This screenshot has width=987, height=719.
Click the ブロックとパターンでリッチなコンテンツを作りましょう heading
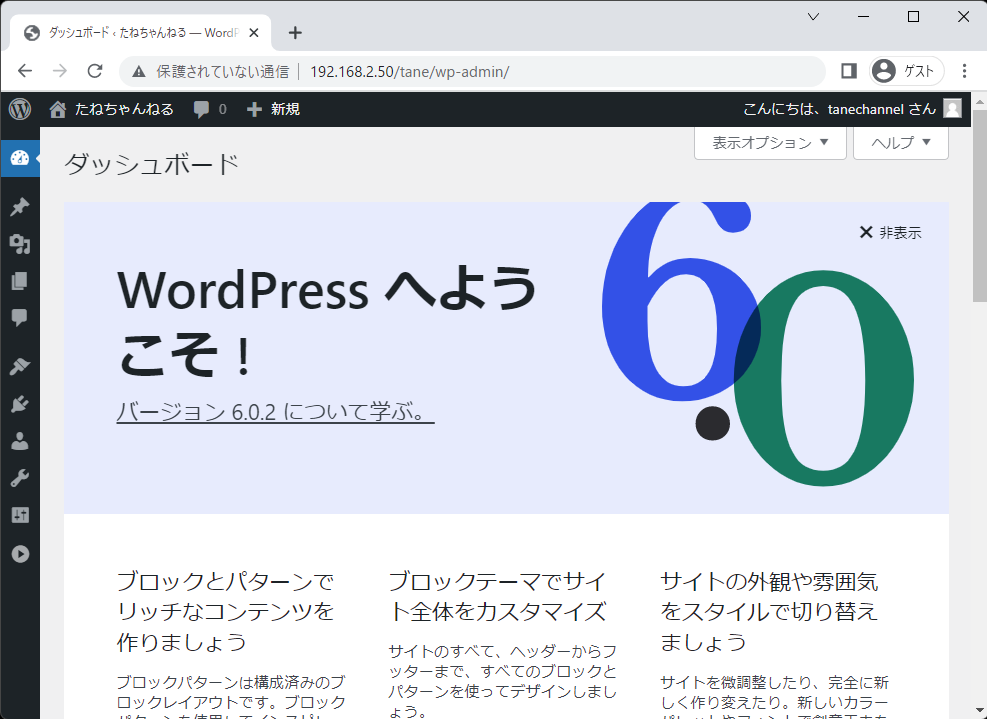(x=225, y=611)
